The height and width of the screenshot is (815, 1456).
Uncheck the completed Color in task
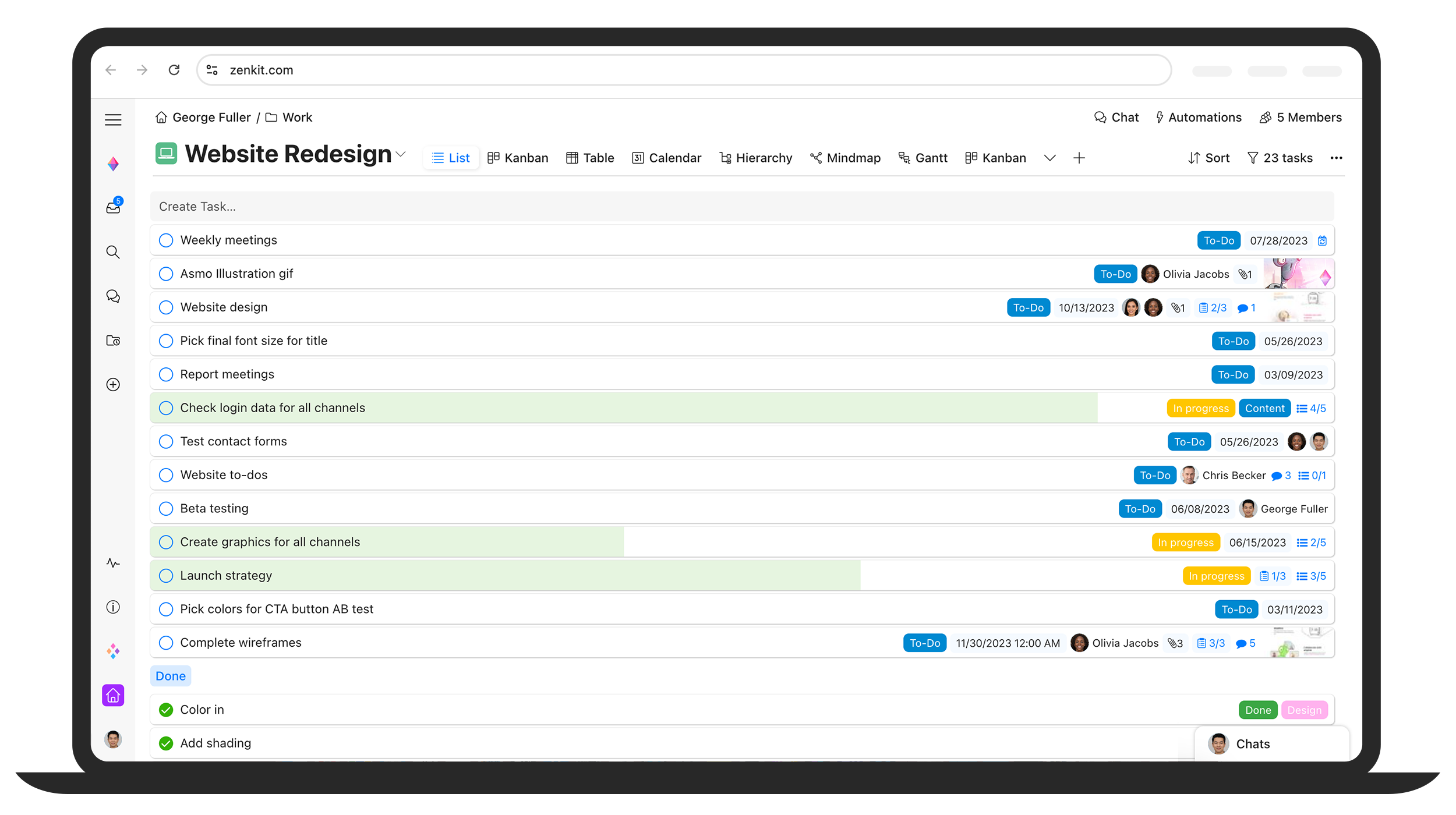tap(166, 710)
